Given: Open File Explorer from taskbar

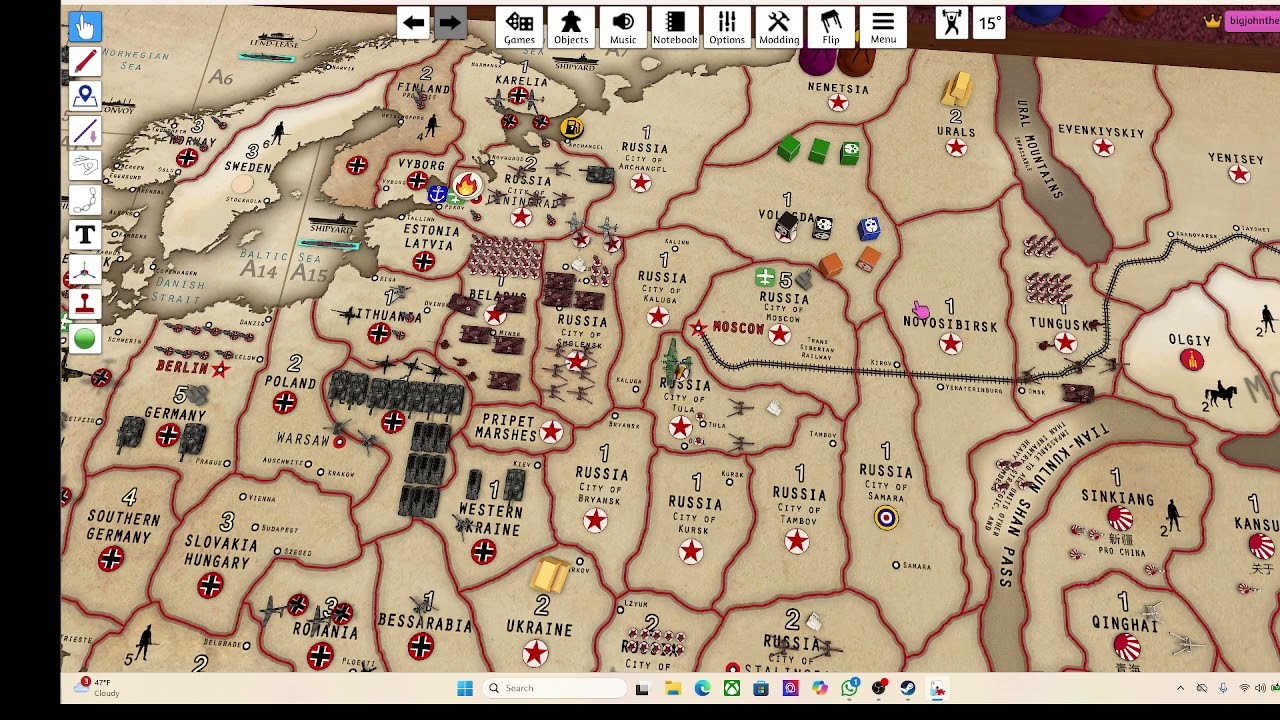Looking at the screenshot, I should [x=673, y=688].
